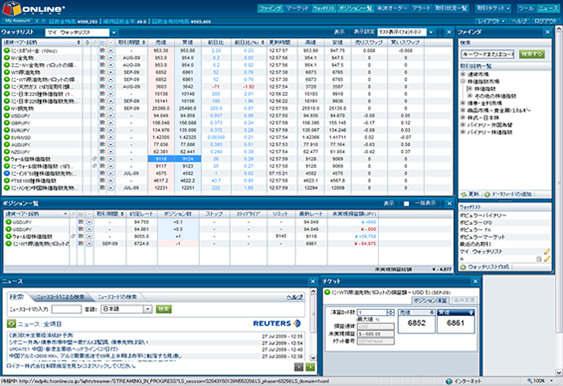The height and width of the screenshot is (386, 563).
Task: Open chart icon for USD/JPY watchlist row
Action: coord(103,116)
